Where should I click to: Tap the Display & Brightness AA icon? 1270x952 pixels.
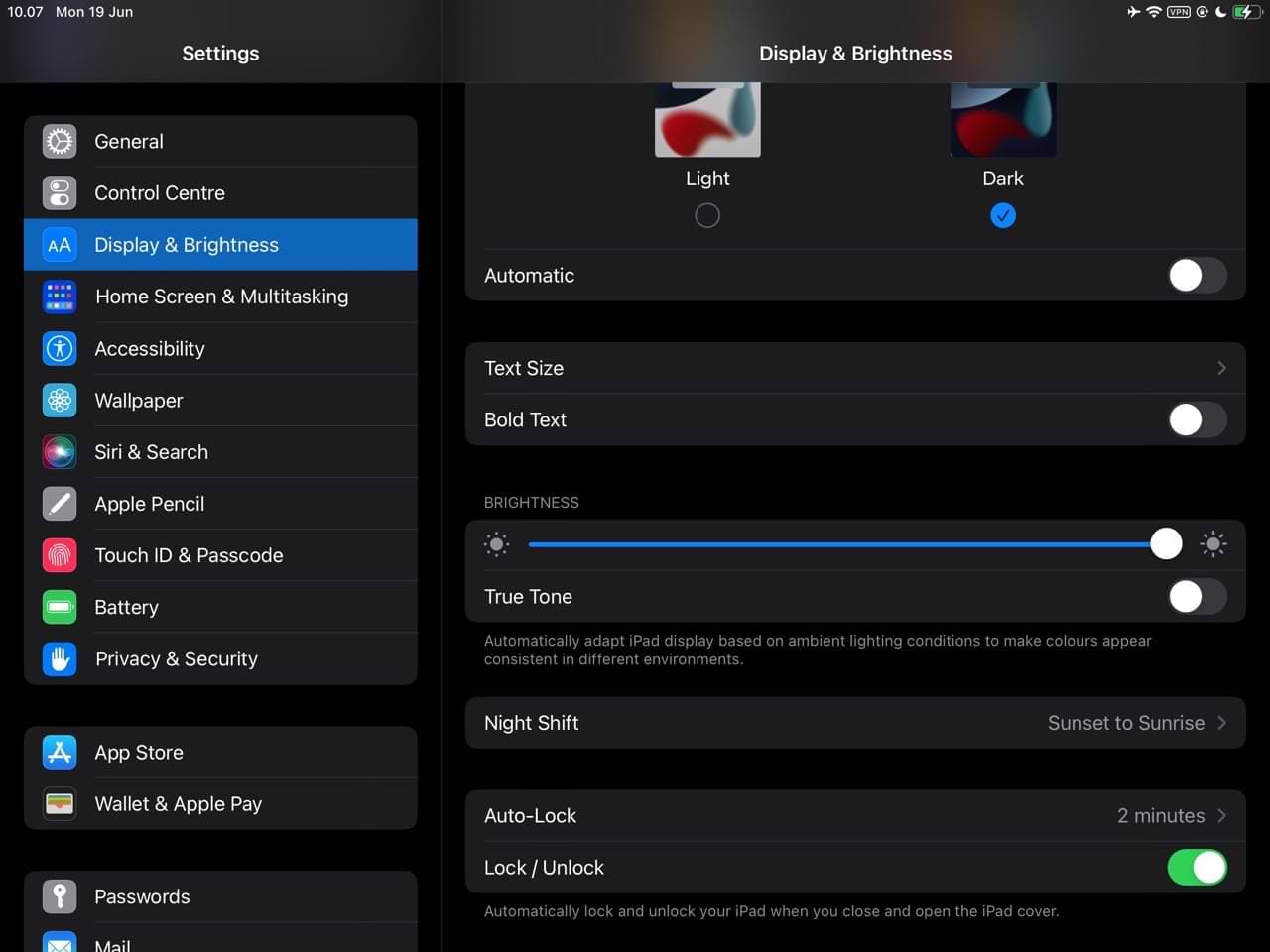[x=59, y=244]
